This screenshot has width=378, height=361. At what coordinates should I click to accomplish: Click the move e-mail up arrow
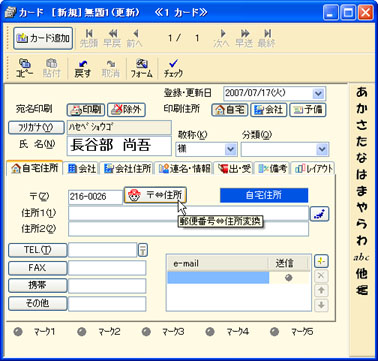click(x=321, y=290)
